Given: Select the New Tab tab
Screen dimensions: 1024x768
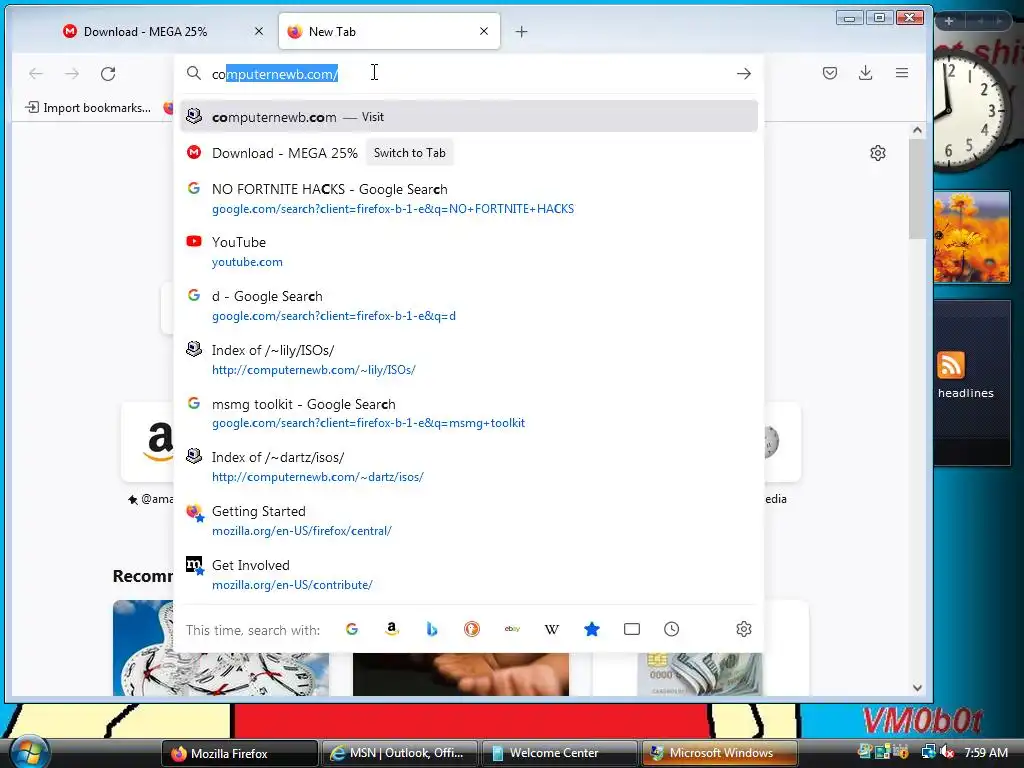Looking at the screenshot, I should coord(389,31).
